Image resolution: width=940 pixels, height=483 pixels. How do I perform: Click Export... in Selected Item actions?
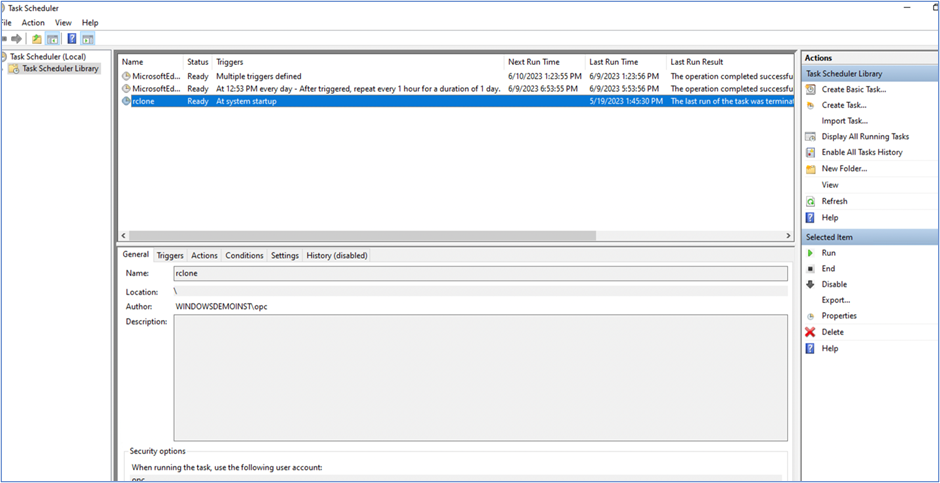coord(836,300)
